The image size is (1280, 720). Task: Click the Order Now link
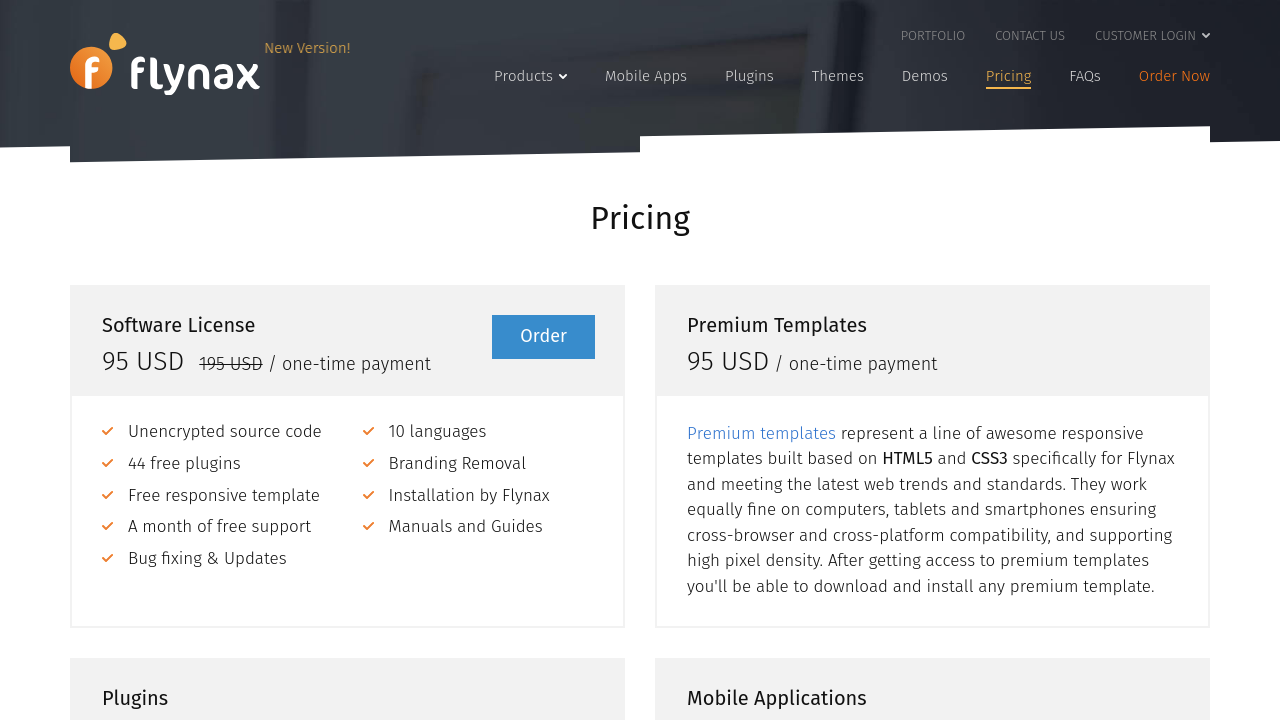pos(1174,77)
